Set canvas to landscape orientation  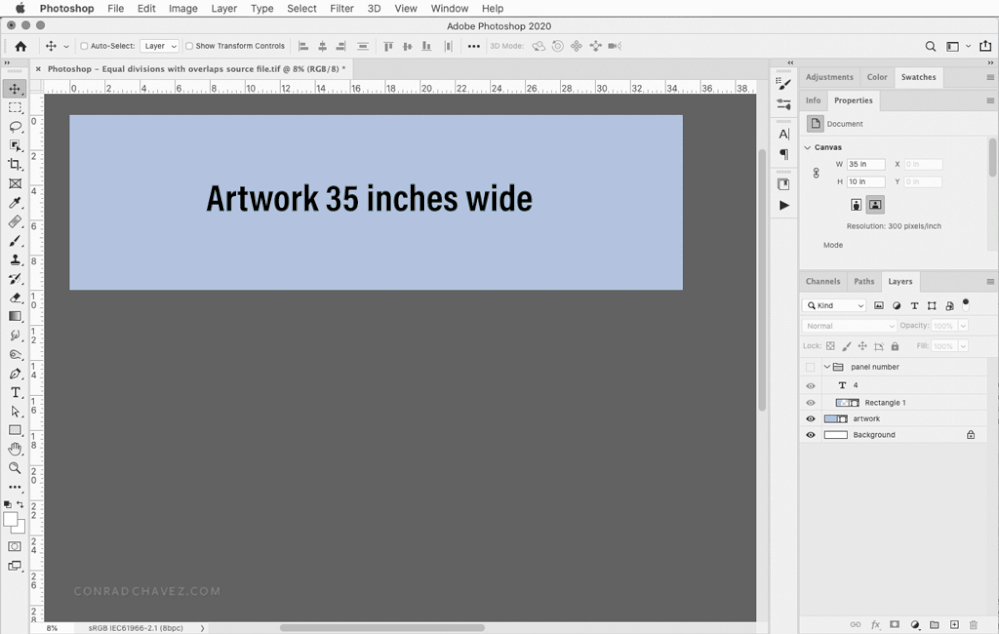point(875,205)
